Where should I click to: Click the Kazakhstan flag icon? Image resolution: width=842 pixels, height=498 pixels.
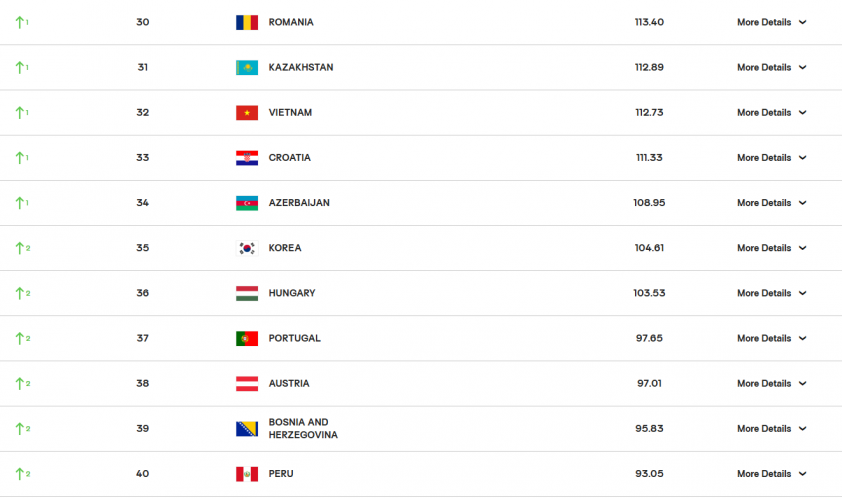246,67
